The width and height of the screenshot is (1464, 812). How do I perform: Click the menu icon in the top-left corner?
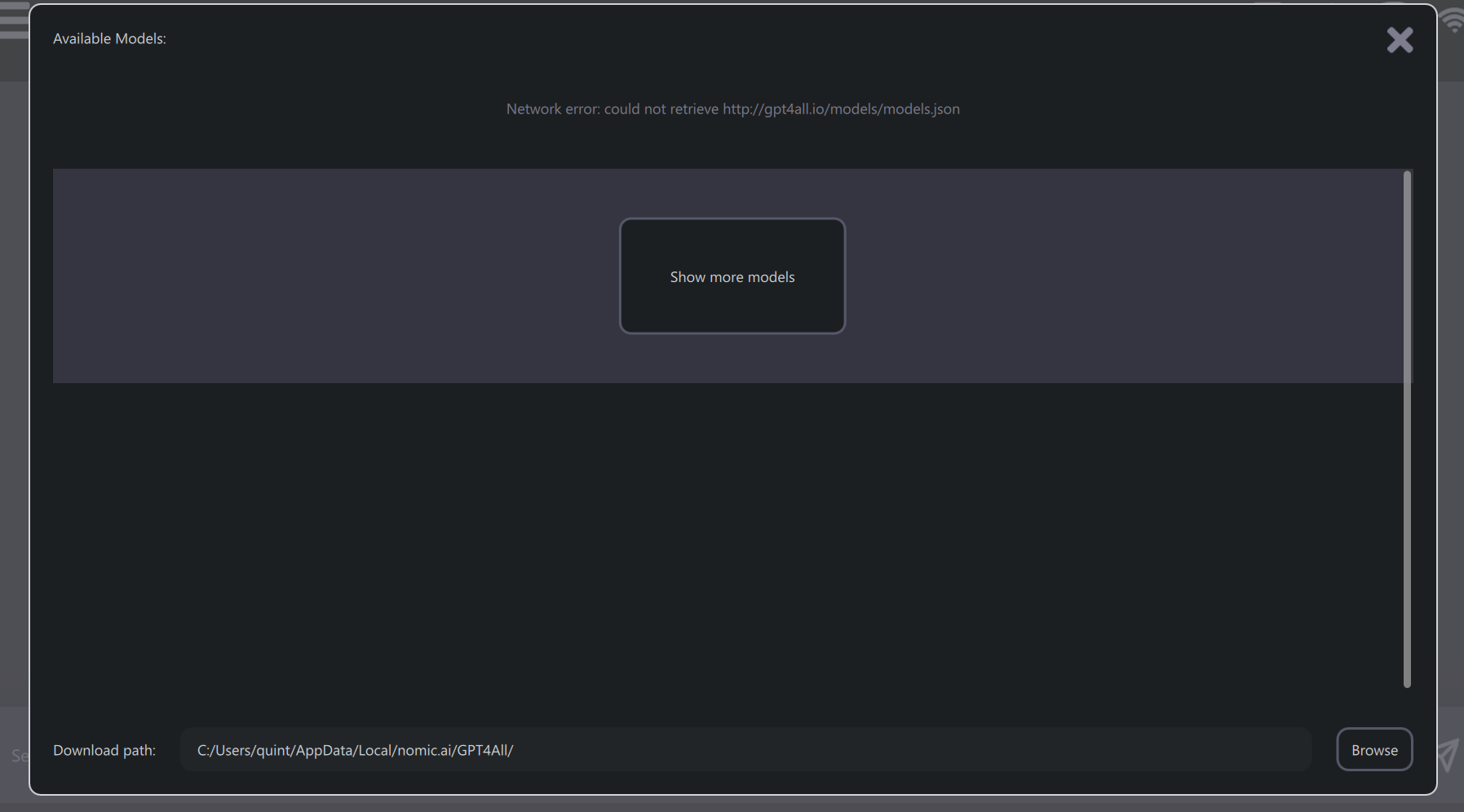pos(11,20)
